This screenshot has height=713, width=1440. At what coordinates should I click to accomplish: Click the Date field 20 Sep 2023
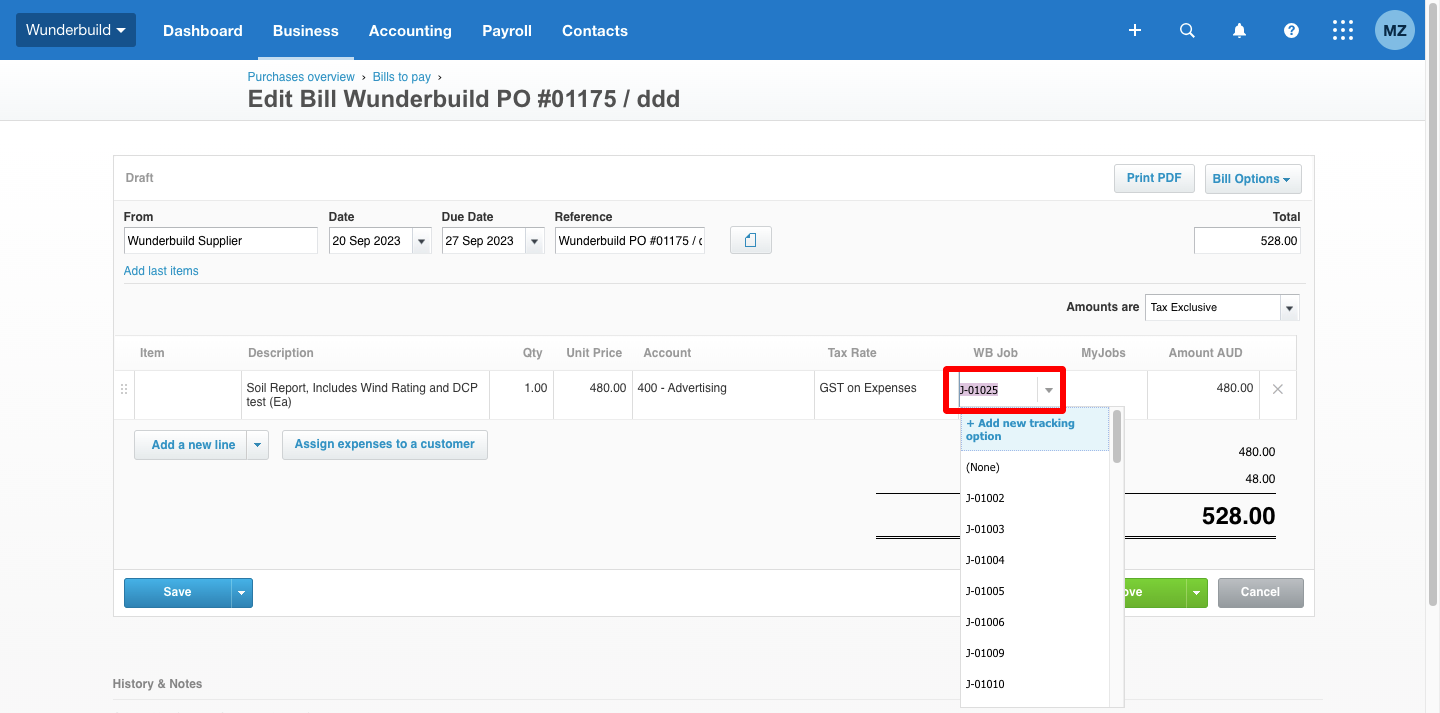pos(371,241)
